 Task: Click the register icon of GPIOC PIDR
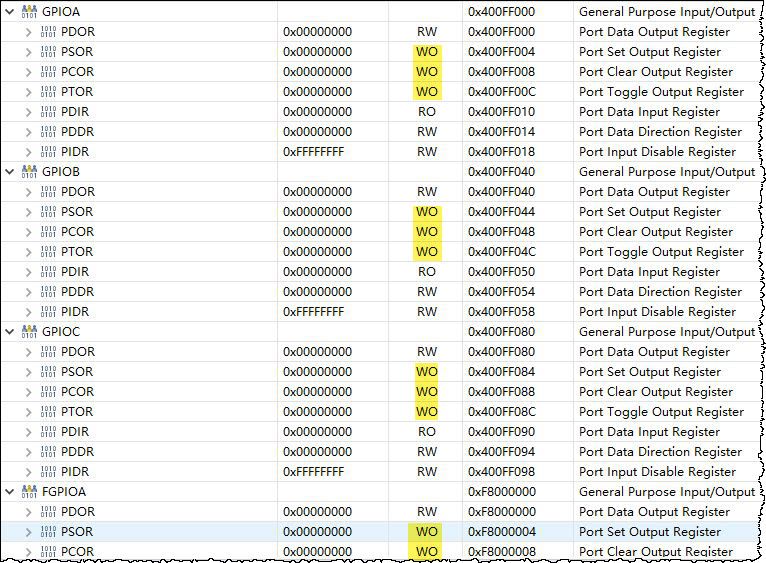(48, 472)
